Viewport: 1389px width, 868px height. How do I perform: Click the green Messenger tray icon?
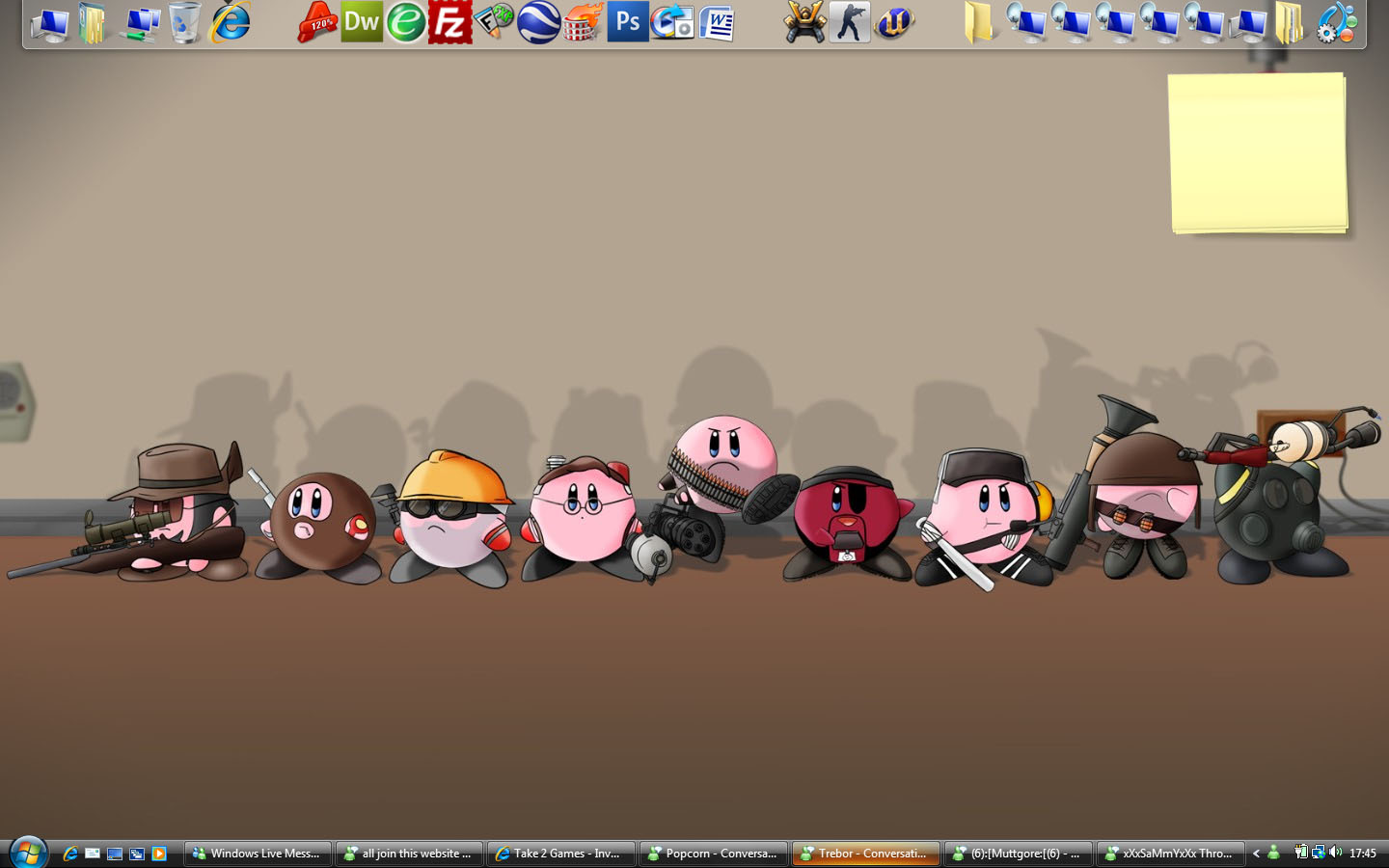[1273, 853]
